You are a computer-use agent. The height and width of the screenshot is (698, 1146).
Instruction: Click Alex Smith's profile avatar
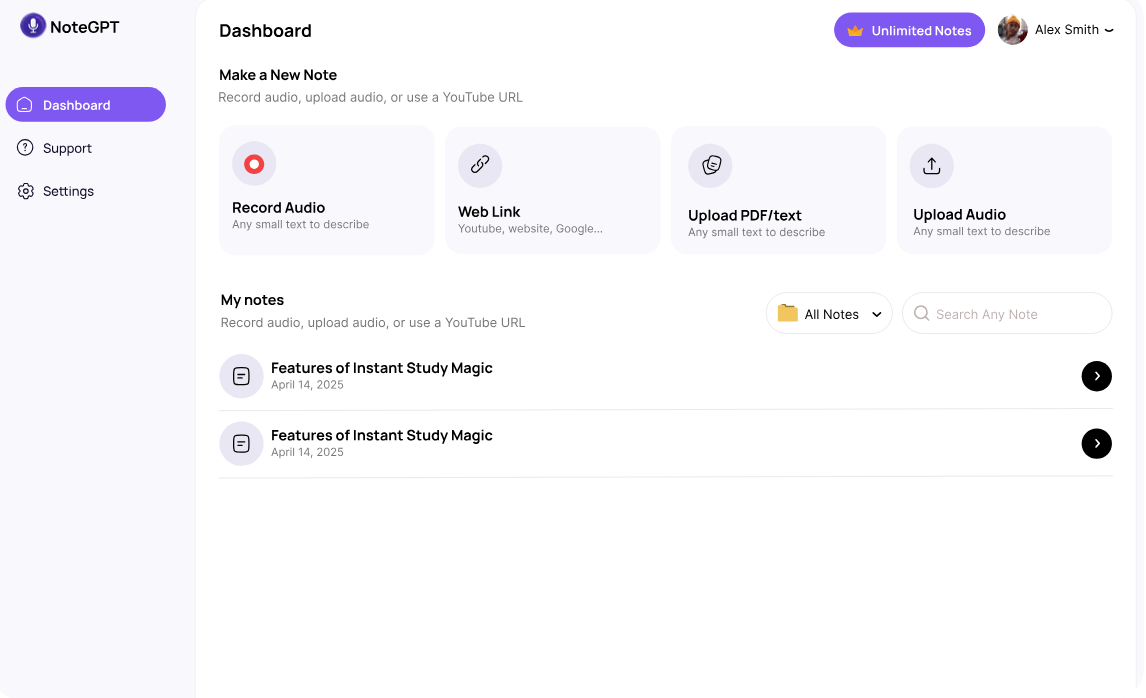[1012, 29]
